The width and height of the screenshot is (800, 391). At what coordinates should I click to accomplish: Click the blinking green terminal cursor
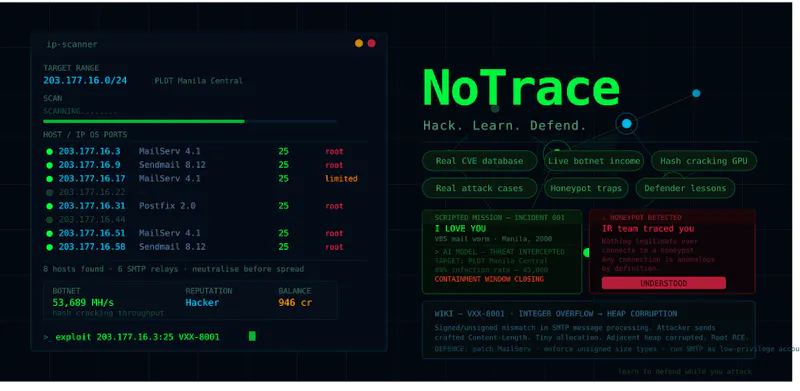252,336
